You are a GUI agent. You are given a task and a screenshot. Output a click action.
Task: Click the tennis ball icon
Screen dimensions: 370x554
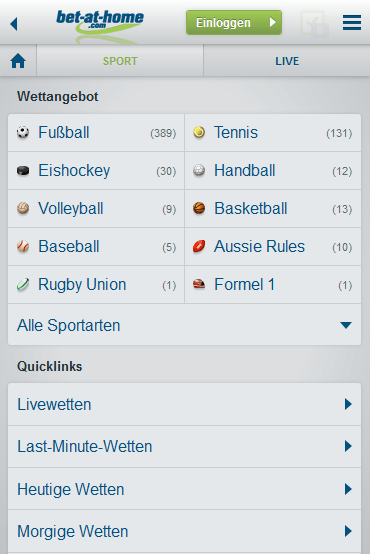click(x=199, y=132)
